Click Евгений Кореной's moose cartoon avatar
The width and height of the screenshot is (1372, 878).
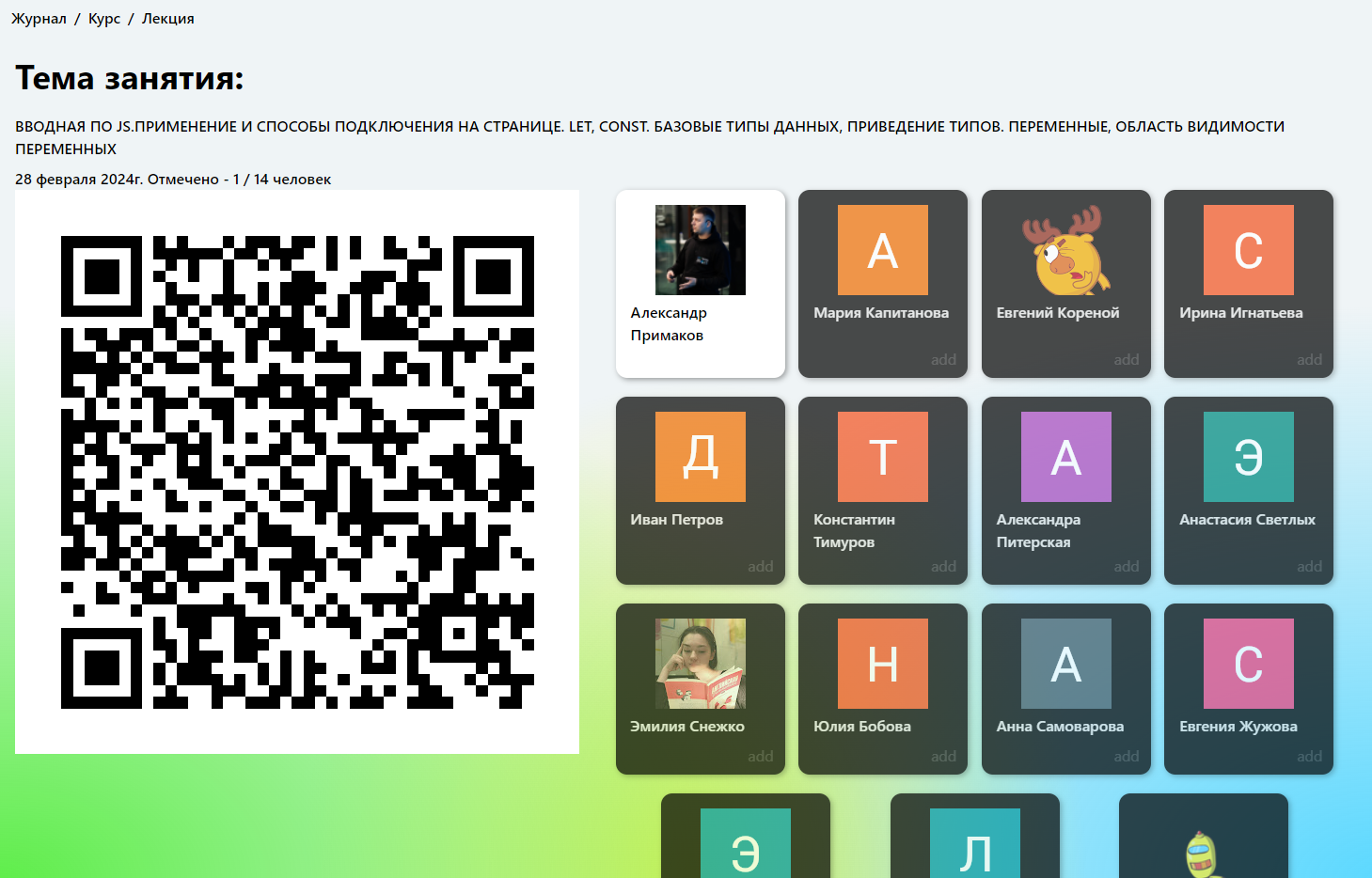(x=1065, y=250)
